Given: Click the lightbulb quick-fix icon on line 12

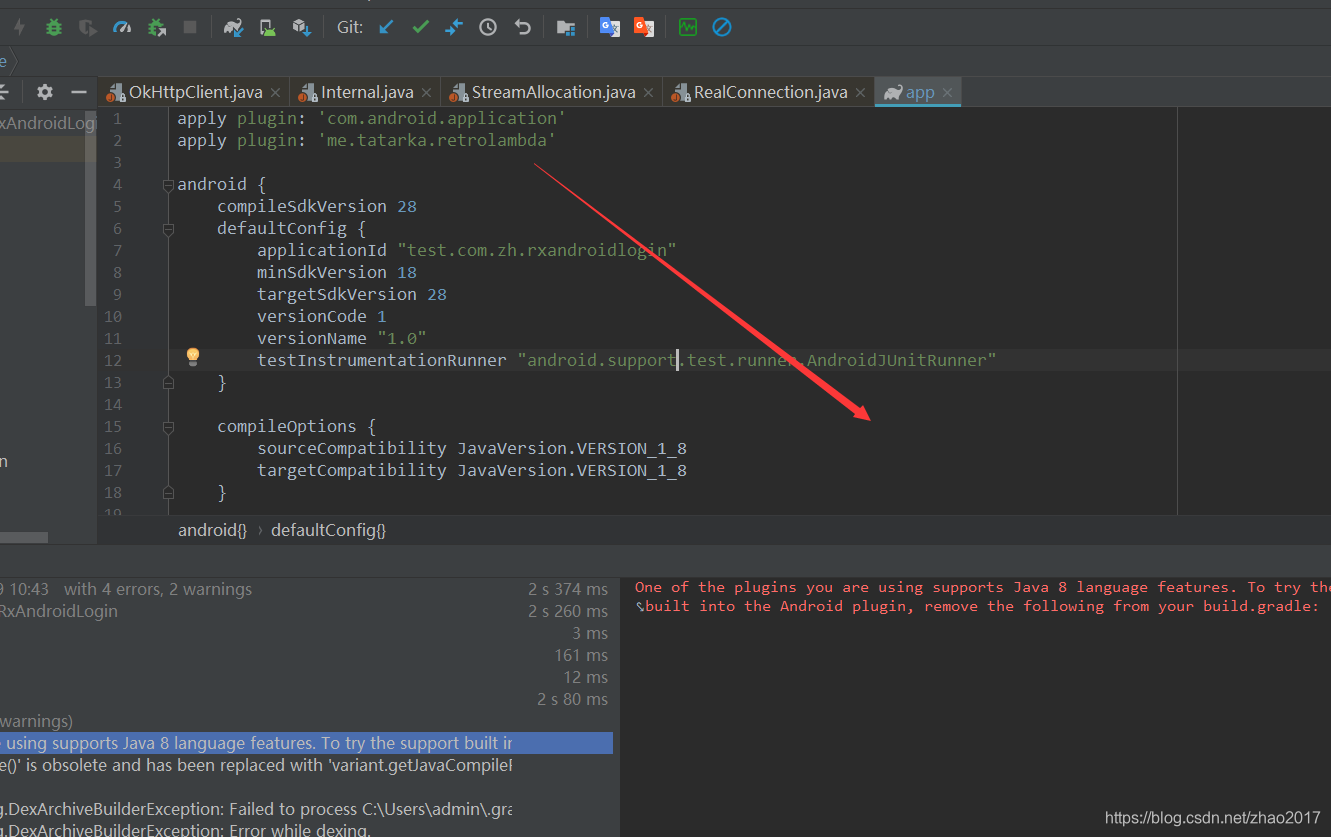Looking at the screenshot, I should coord(193,357).
